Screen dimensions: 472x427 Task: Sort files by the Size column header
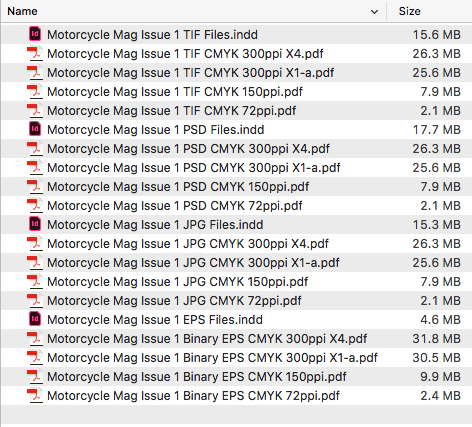pyautogui.click(x=410, y=11)
